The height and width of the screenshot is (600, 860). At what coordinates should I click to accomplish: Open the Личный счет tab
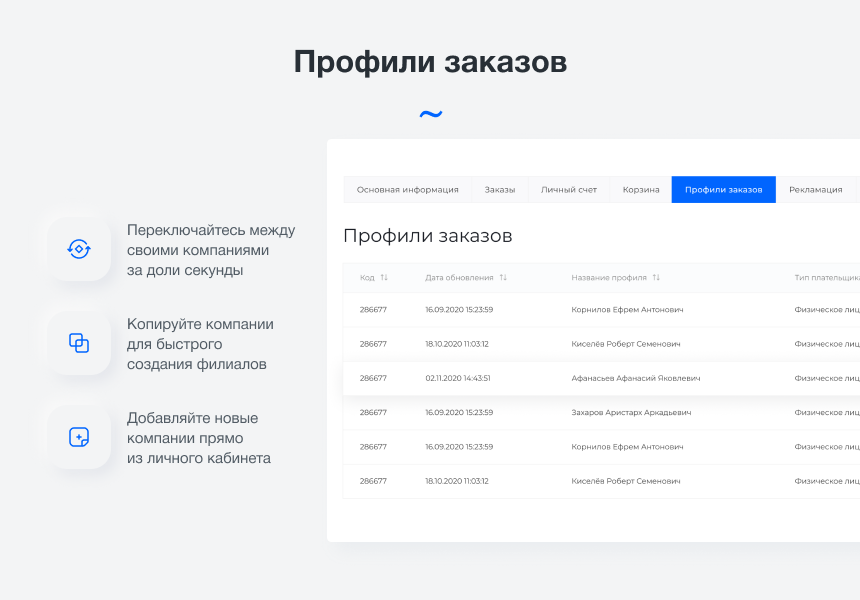(x=568, y=189)
